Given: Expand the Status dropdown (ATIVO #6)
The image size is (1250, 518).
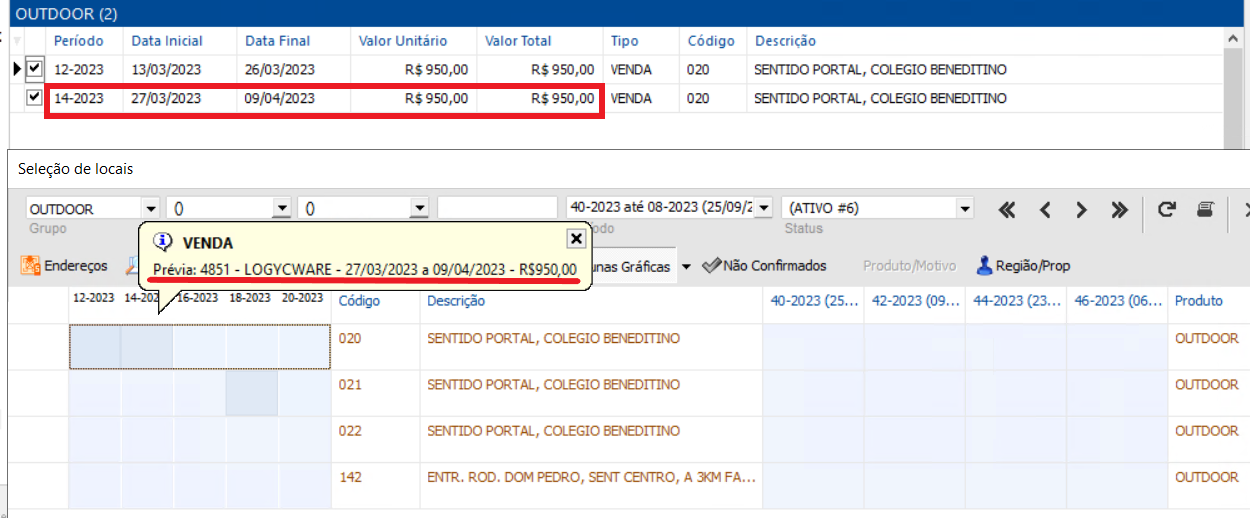Looking at the screenshot, I should point(965,209).
